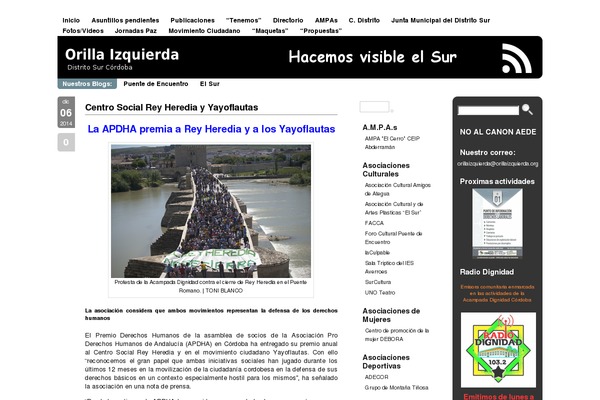Open the FACCA link

(x=374, y=223)
